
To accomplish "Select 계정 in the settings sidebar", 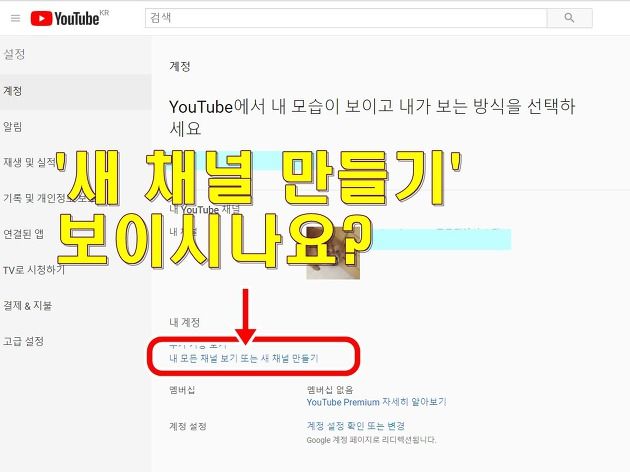I will point(76,91).
